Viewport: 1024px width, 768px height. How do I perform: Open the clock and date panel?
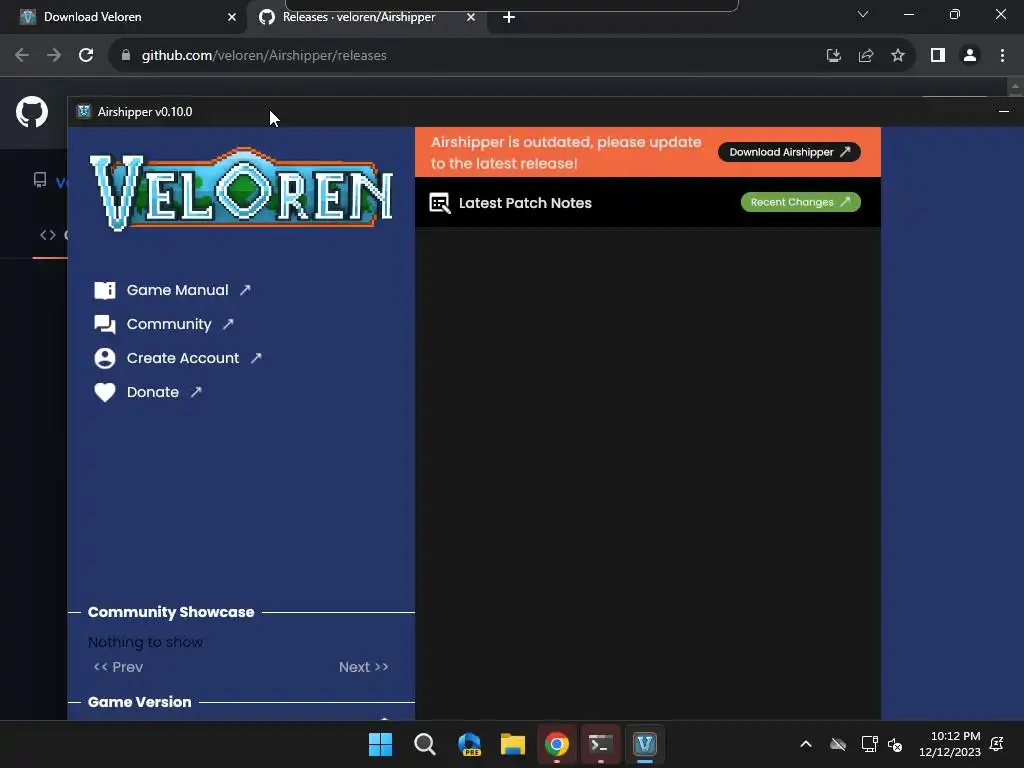(x=950, y=744)
